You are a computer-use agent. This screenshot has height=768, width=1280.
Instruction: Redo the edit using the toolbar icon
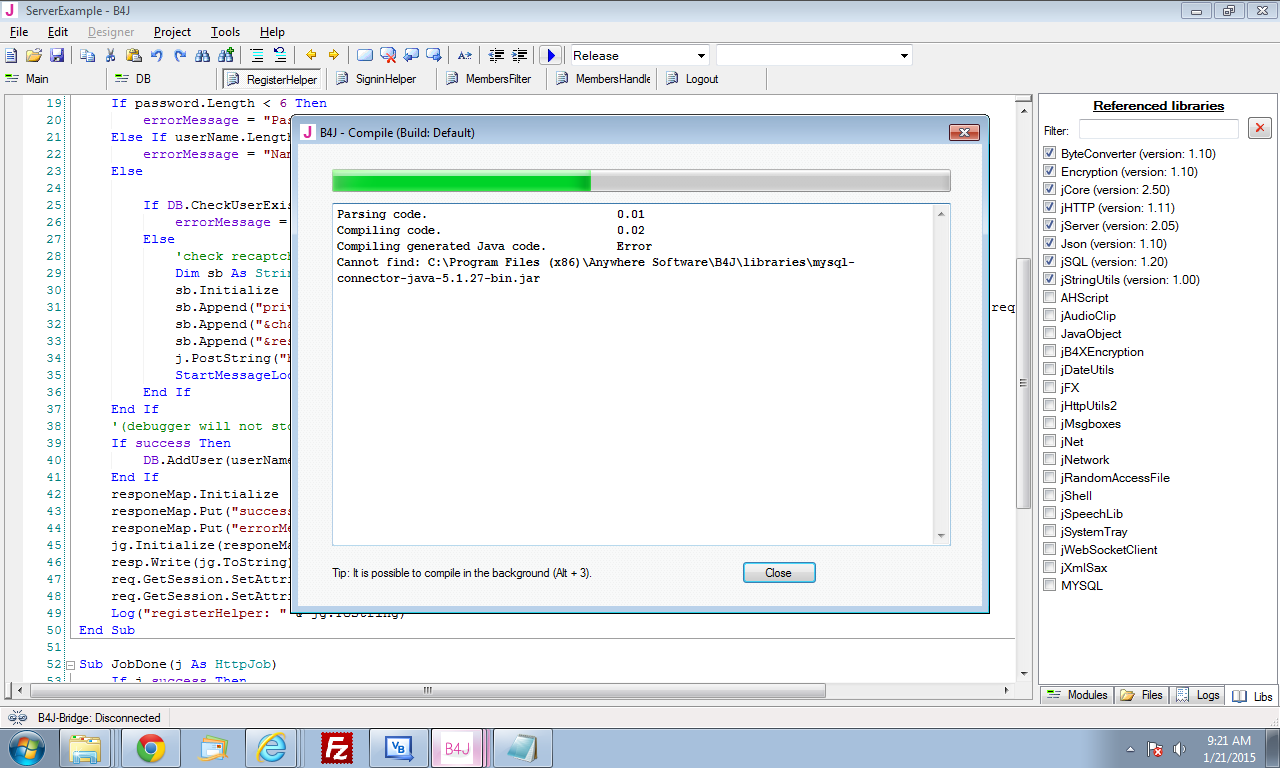click(180, 56)
